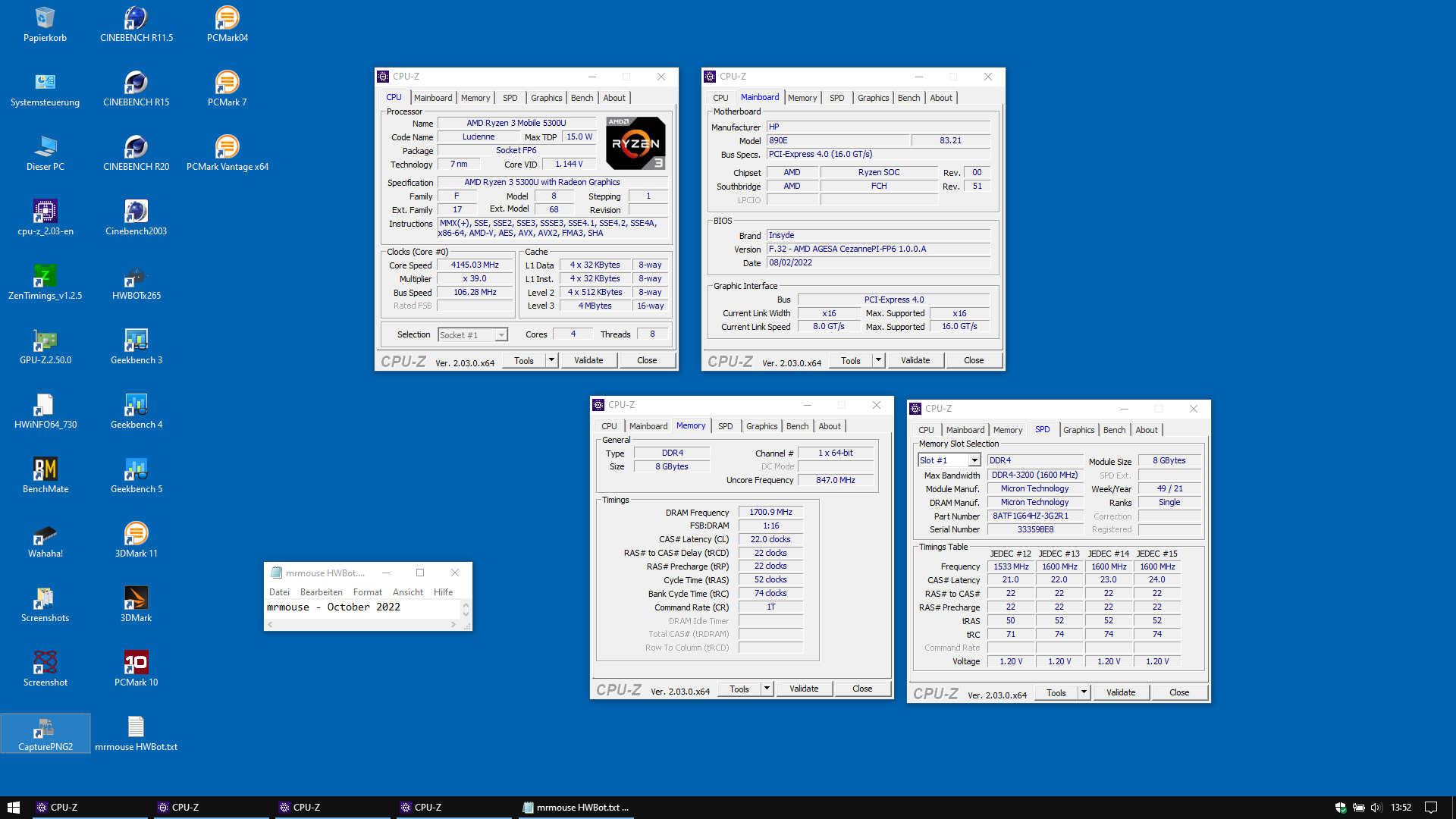Expand Tools arrow in SPD window
Image resolution: width=1456 pixels, height=819 pixels.
point(1084,692)
